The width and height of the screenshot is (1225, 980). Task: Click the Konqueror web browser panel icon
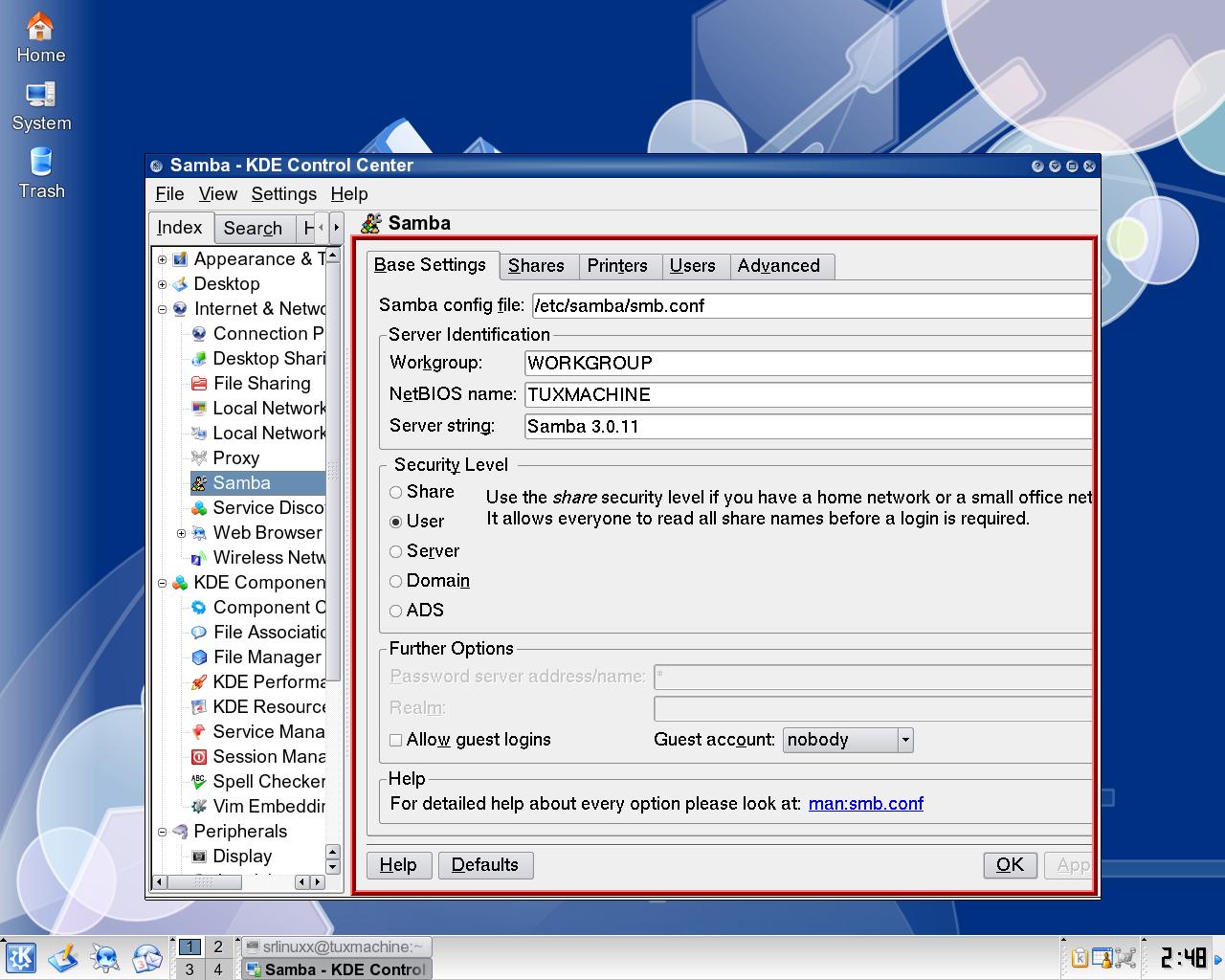[x=104, y=957]
